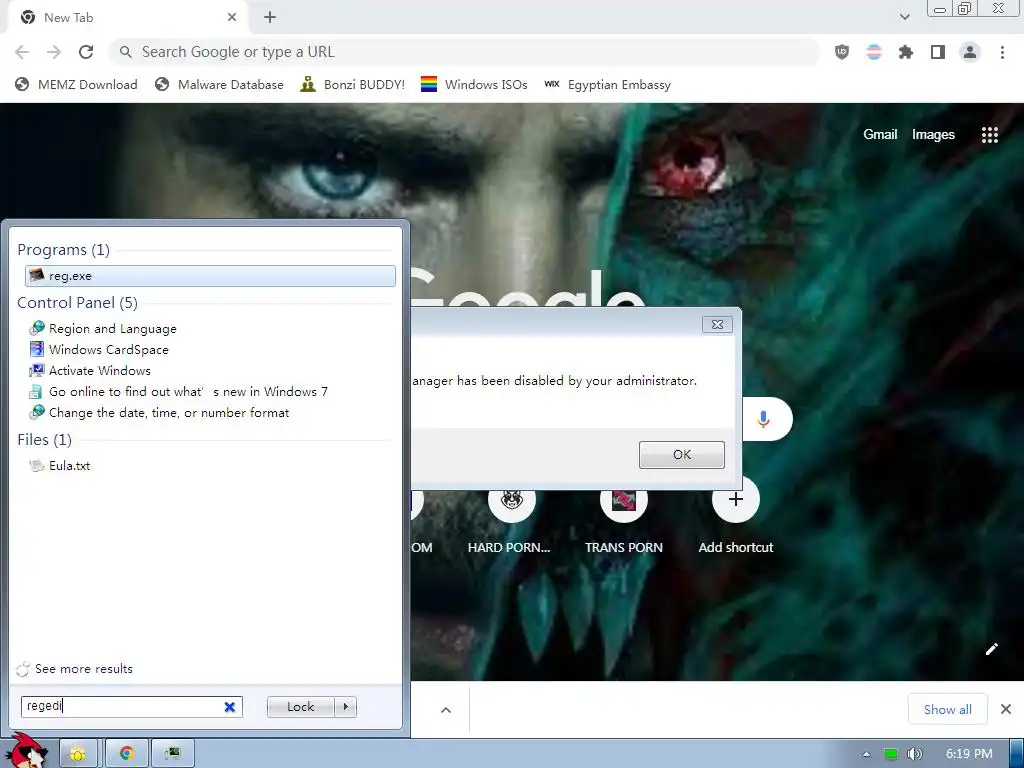1024x768 pixels.
Task: Open the green tray icon
Action: point(891,754)
